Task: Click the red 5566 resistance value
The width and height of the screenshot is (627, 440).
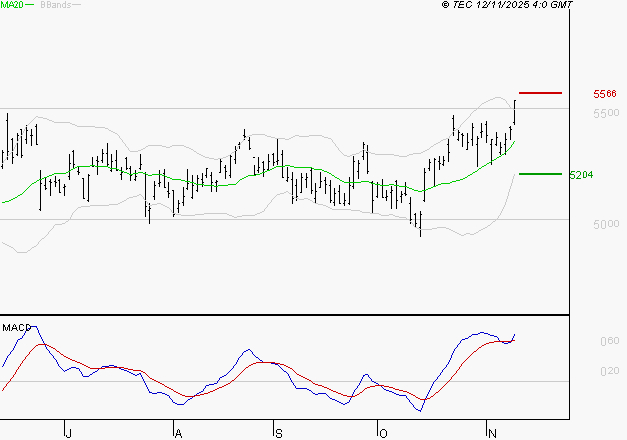Action: point(605,94)
